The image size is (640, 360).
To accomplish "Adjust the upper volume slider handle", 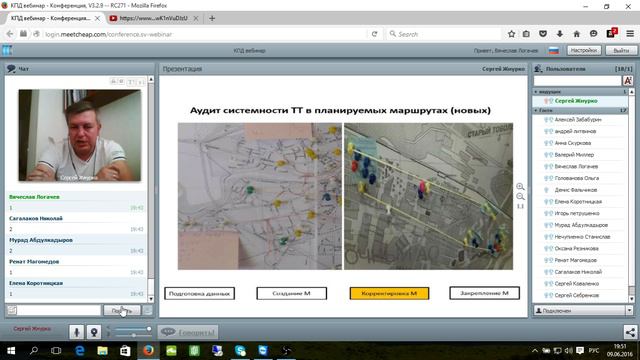I will pyautogui.click(x=149, y=329).
